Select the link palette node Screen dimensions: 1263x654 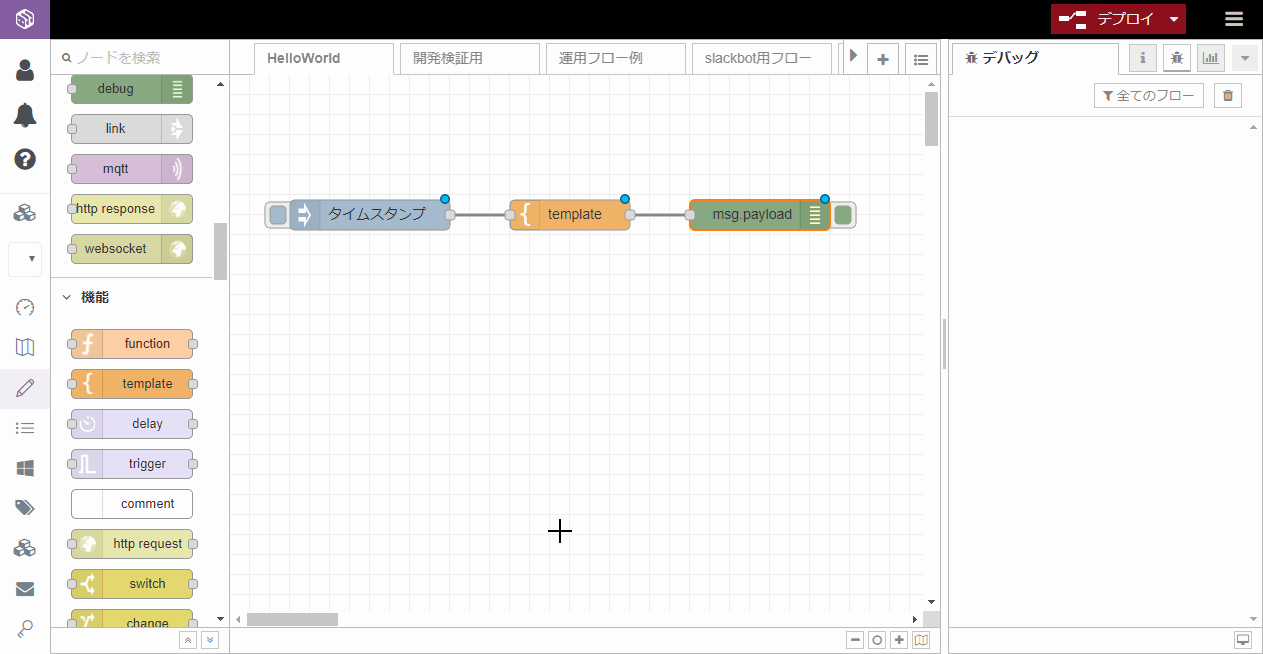tap(132, 129)
